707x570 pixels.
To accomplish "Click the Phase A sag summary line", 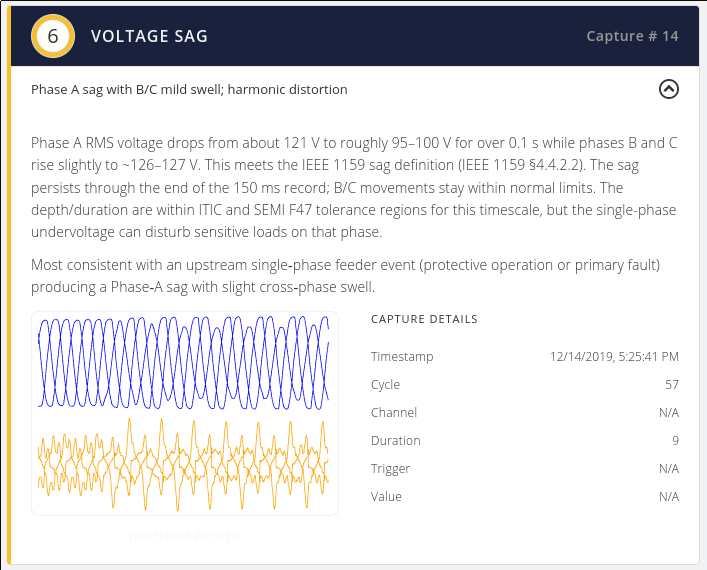I will click(x=189, y=89).
